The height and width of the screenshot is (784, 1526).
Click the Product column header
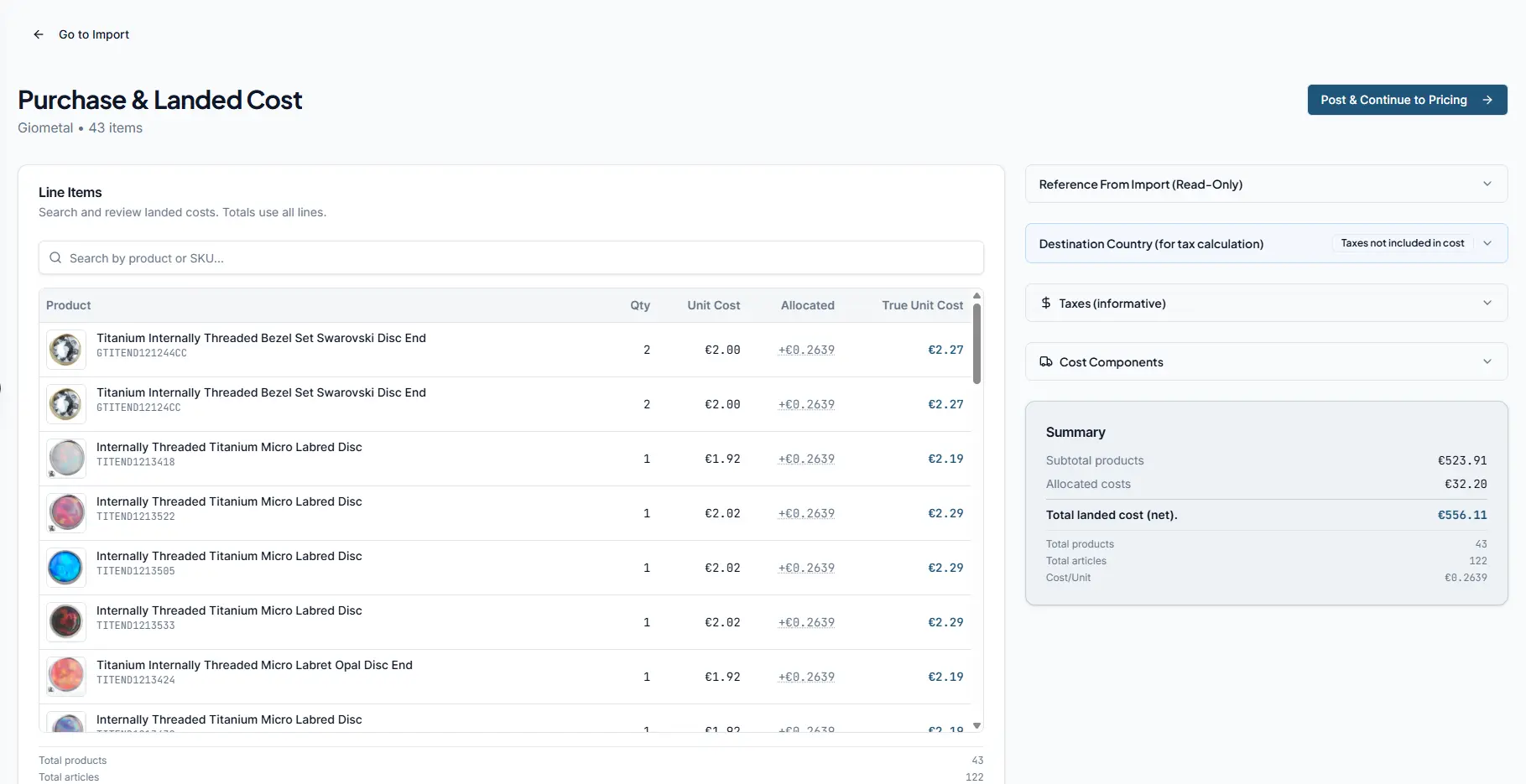coord(69,305)
